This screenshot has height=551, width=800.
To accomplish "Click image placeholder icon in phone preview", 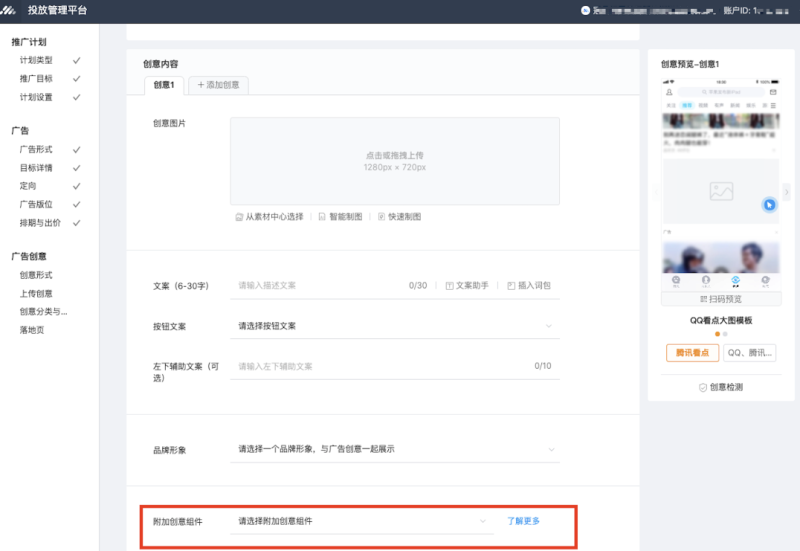I will pos(721,191).
